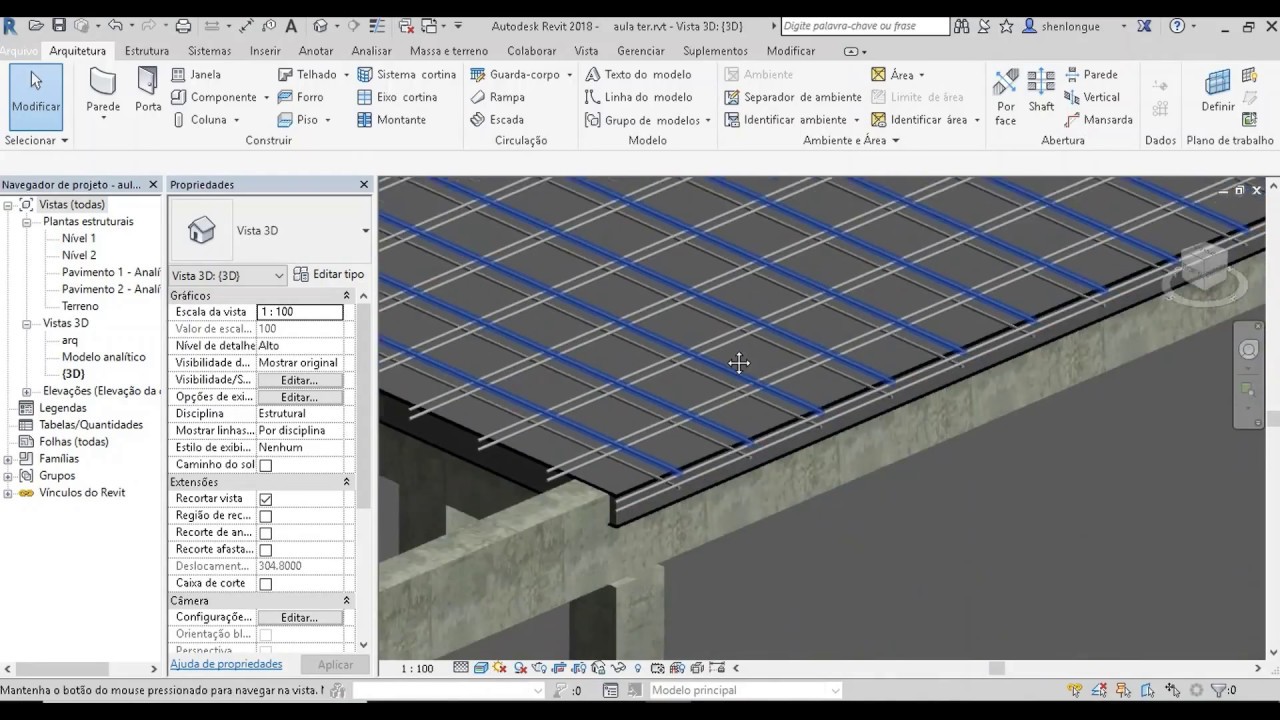Viewport: 1280px width, 720px height.
Task: Click Editar button for Visibilidade/Sobreposição
Action: click(299, 380)
